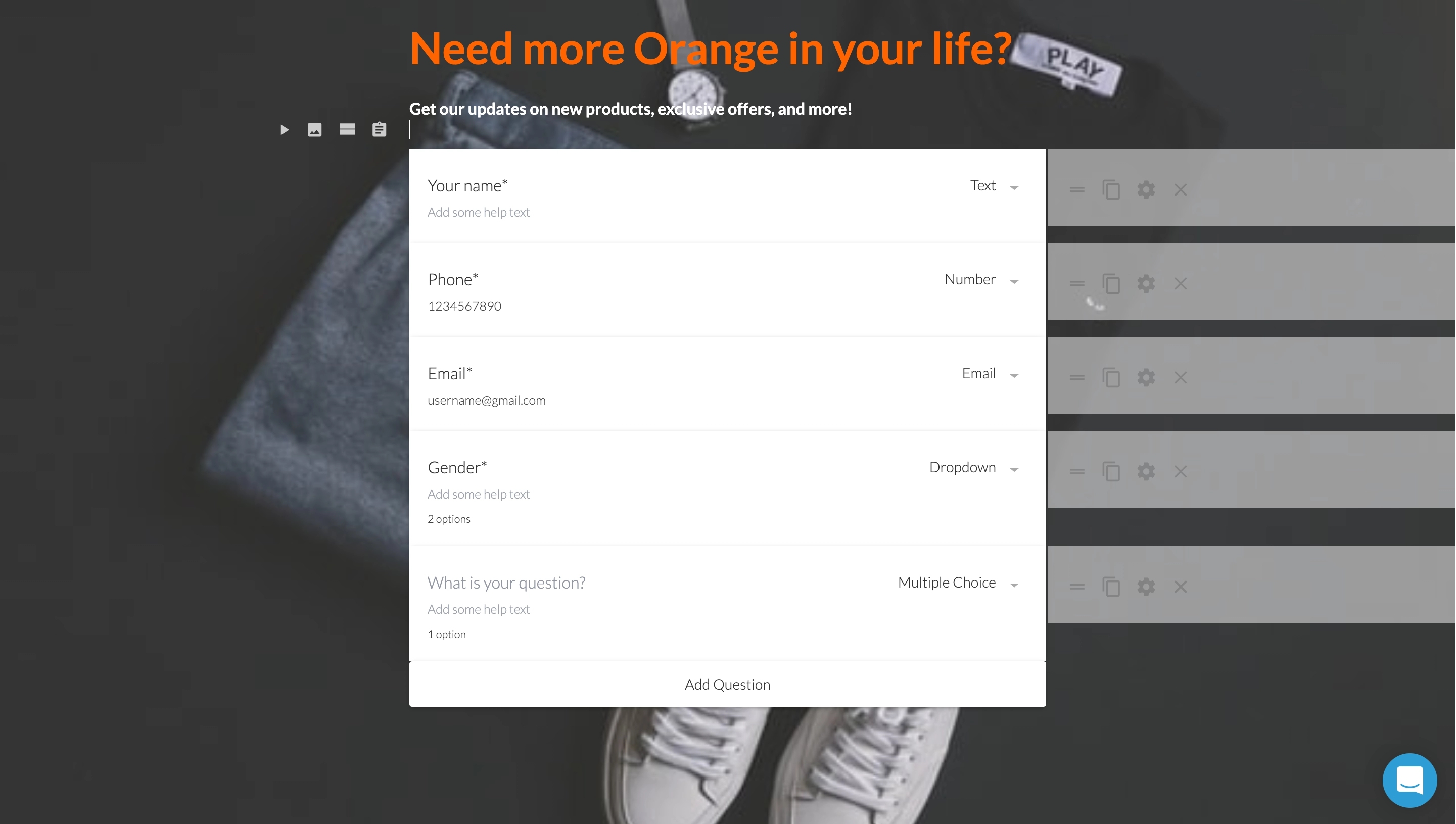Duplicate the Your name question
This screenshot has width=1456, height=824.
1111,189
